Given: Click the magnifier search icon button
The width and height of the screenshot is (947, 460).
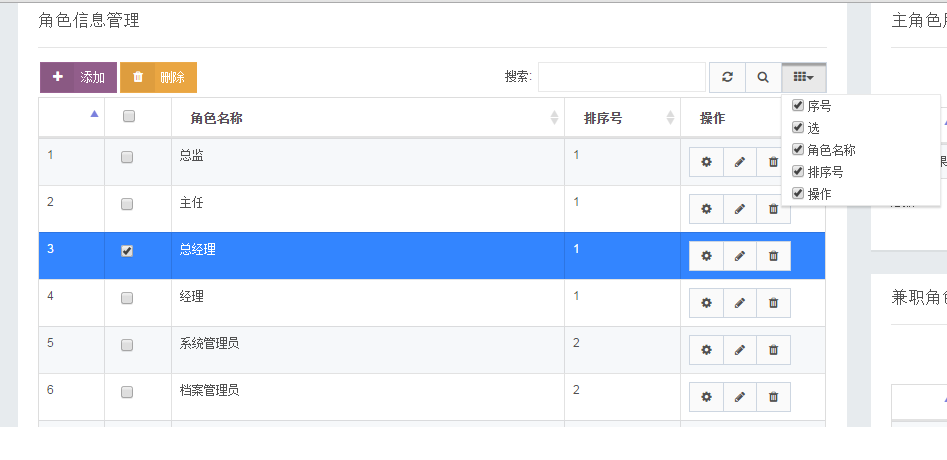Looking at the screenshot, I should [763, 77].
